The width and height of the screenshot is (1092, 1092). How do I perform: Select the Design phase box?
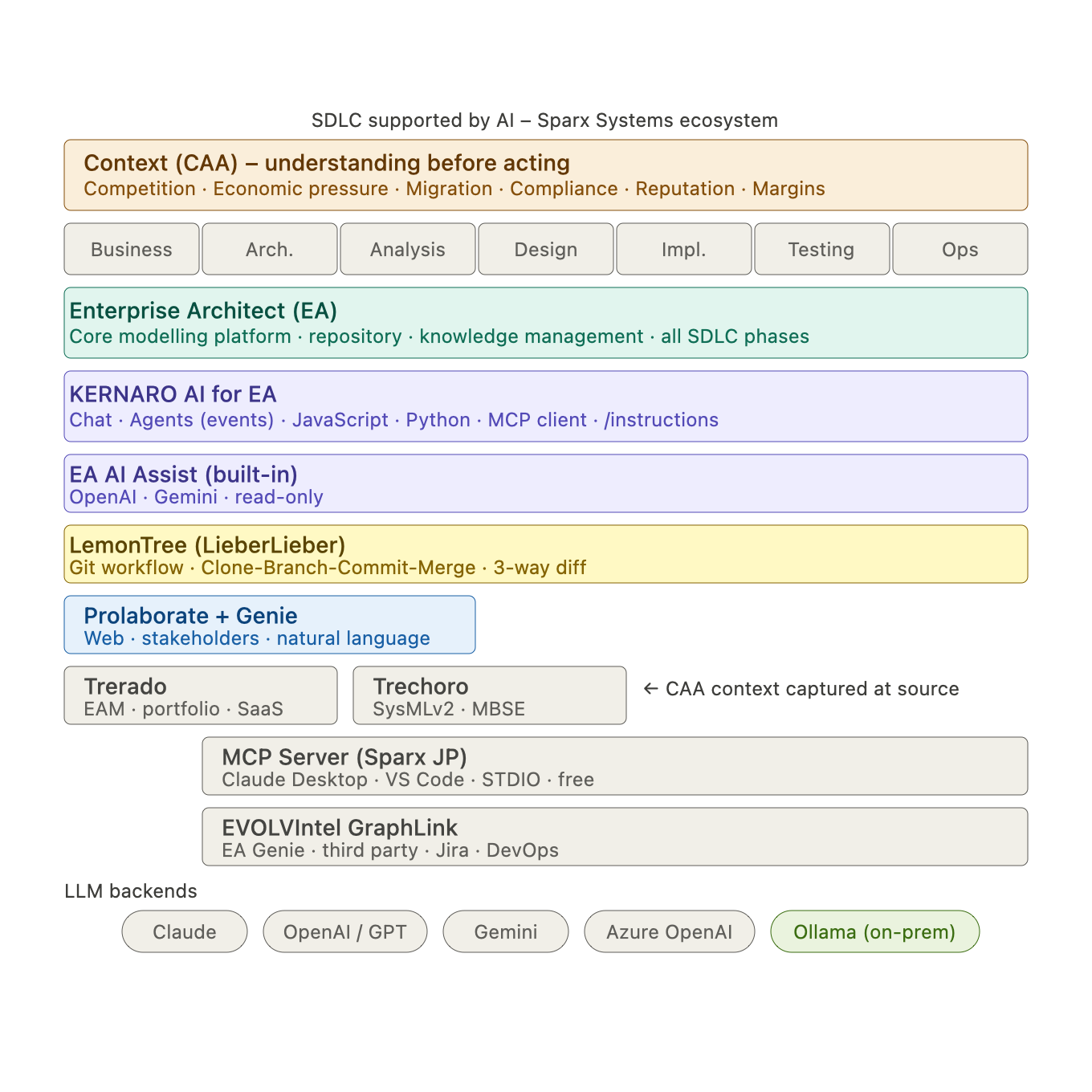click(546, 249)
